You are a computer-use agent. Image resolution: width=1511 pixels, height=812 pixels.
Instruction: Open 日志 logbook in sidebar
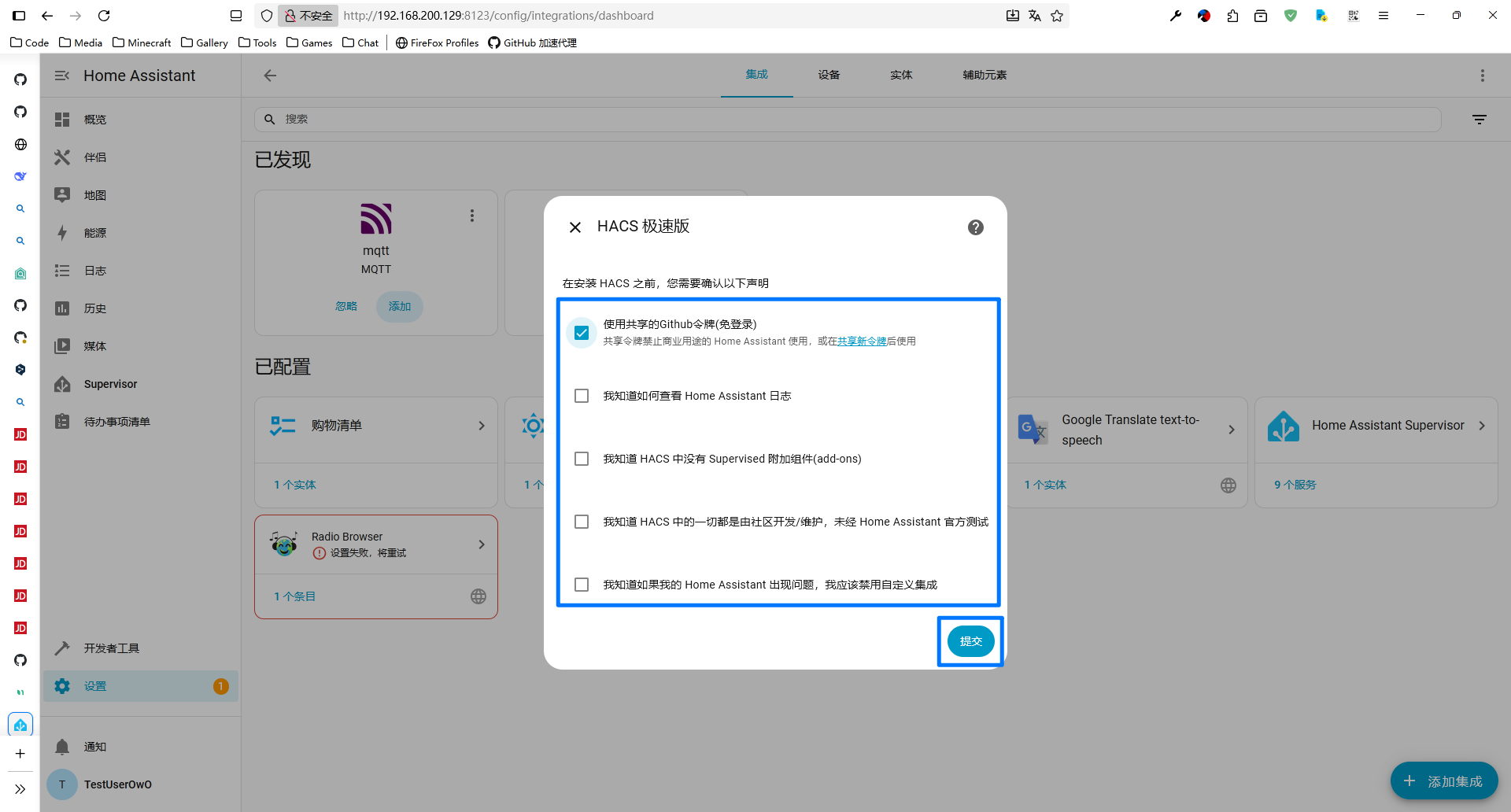coord(140,271)
